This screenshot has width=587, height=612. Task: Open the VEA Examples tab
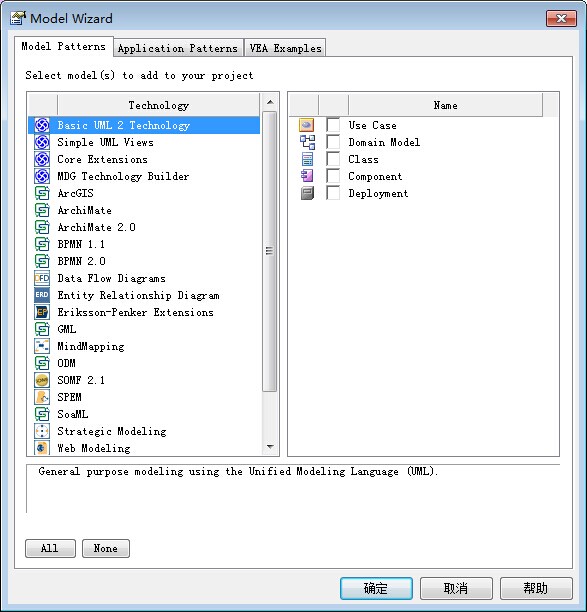(285, 48)
